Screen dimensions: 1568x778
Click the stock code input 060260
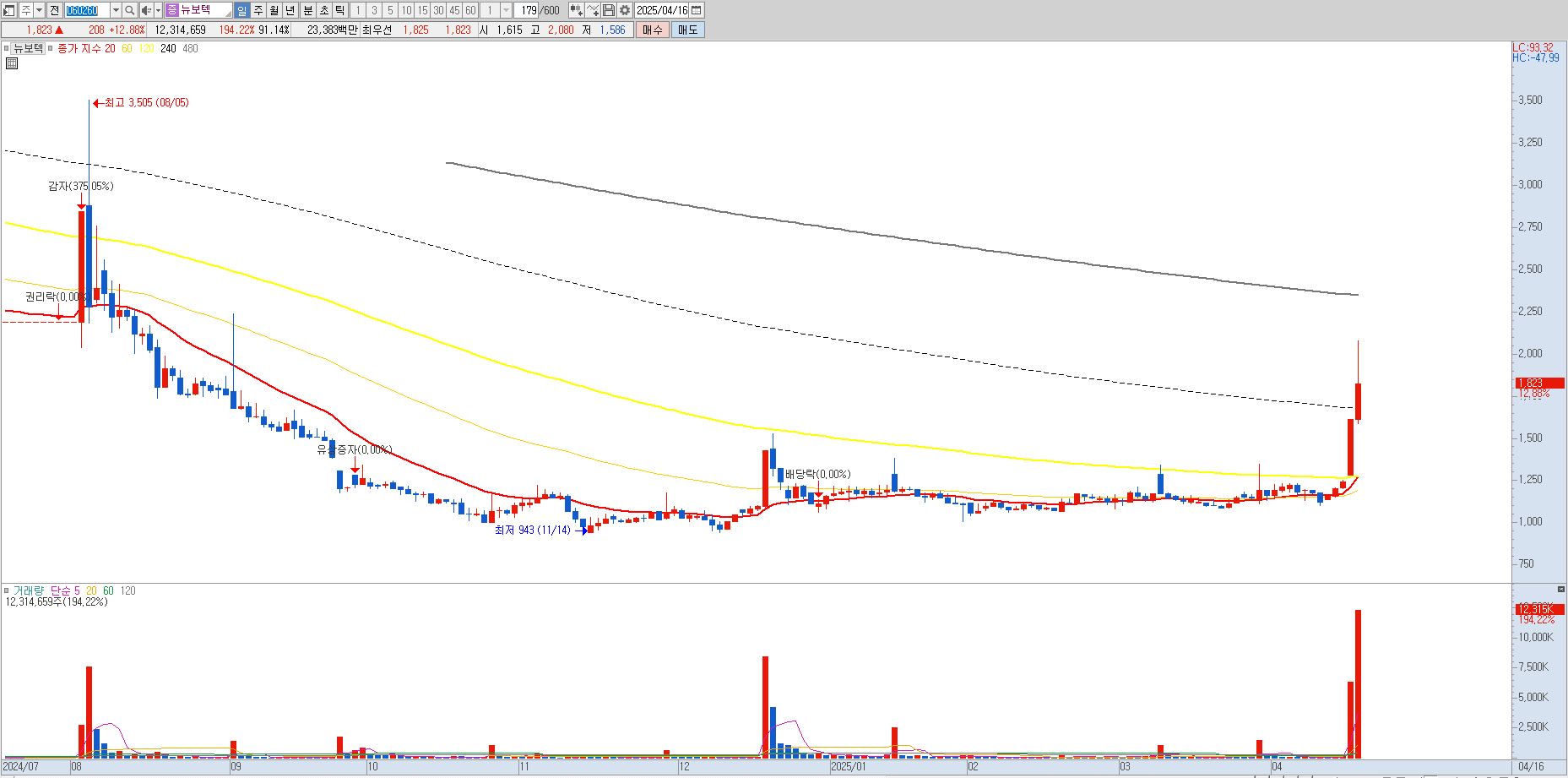(87, 10)
